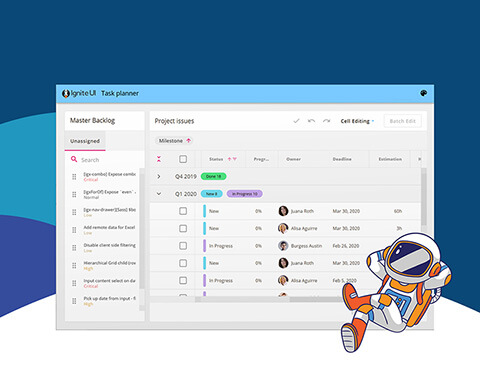Open the theme palette icon in header
480x366 pixels.
point(423,93)
